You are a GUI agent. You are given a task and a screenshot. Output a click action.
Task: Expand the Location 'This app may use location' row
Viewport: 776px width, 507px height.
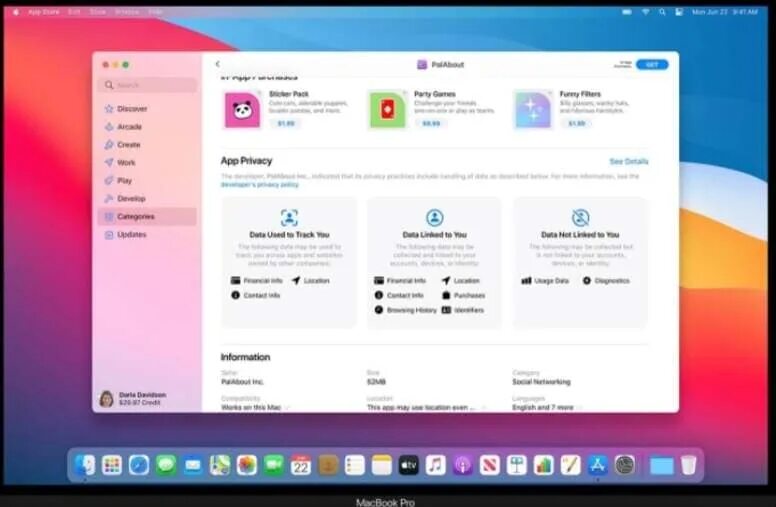click(x=426, y=407)
